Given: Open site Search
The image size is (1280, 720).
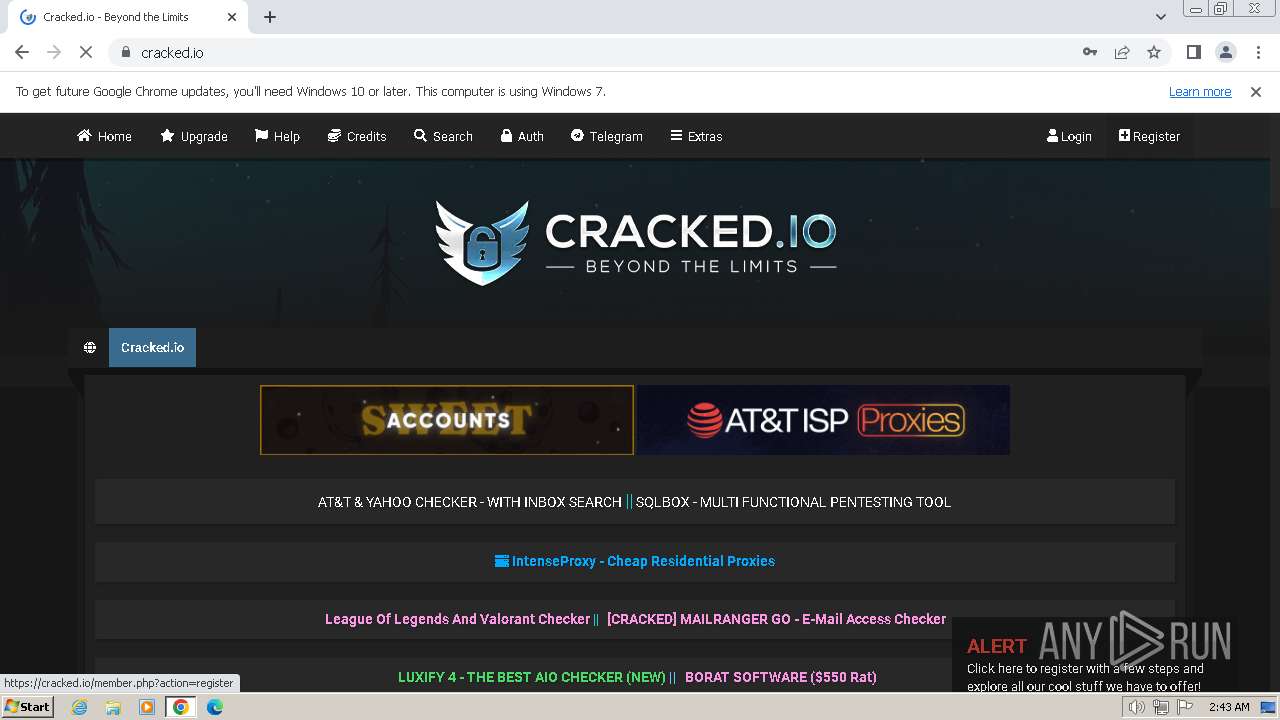Looking at the screenshot, I should click(x=443, y=136).
